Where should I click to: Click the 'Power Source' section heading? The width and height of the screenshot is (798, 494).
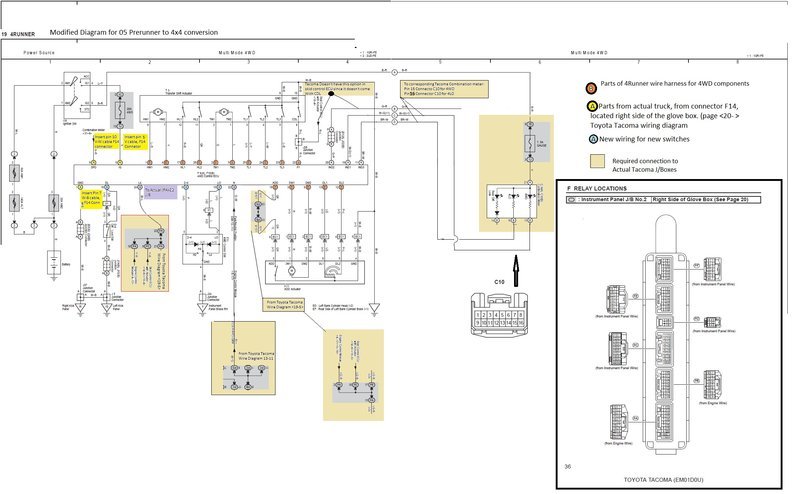pos(39,52)
